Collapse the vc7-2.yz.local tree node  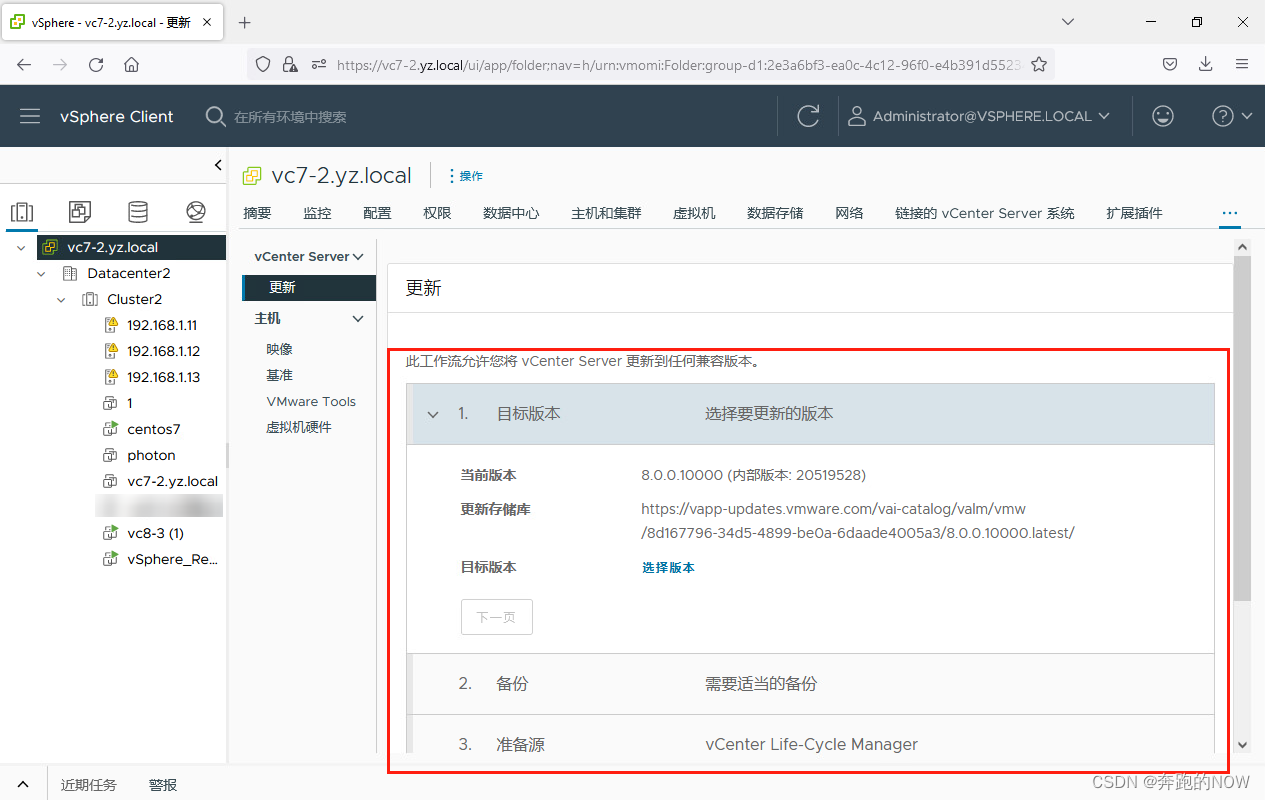(x=21, y=247)
